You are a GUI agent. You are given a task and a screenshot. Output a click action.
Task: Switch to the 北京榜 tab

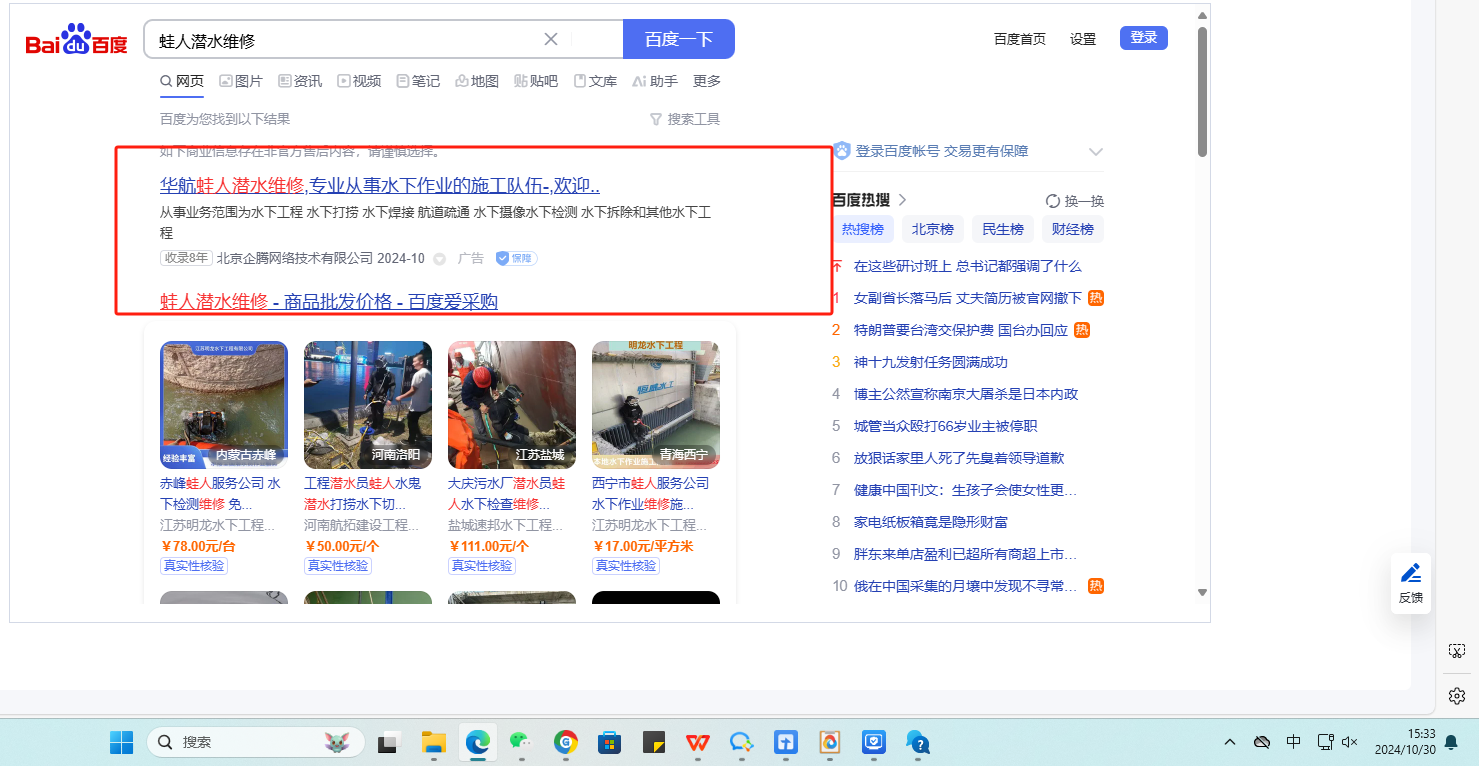[933, 229]
